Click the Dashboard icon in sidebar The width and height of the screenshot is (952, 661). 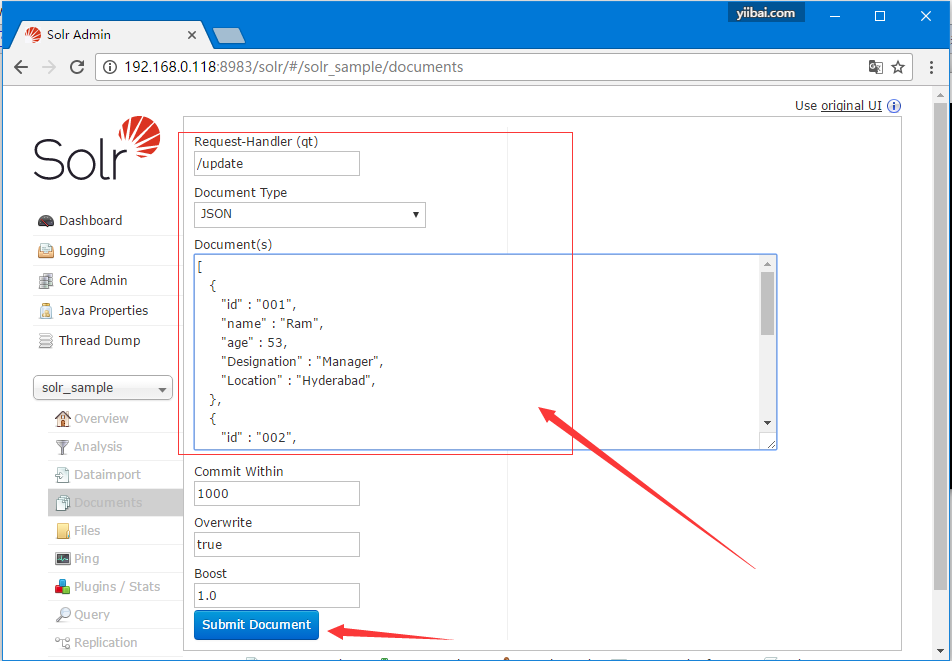coord(45,221)
